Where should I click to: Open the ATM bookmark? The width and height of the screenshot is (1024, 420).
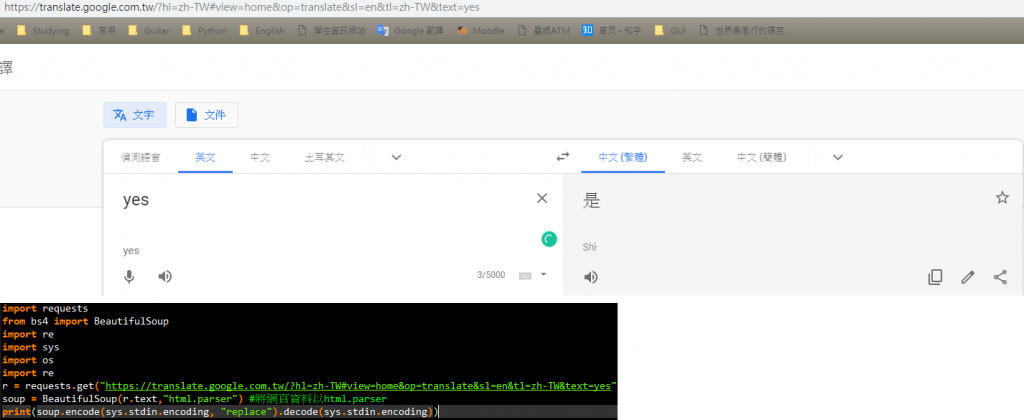tap(543, 31)
